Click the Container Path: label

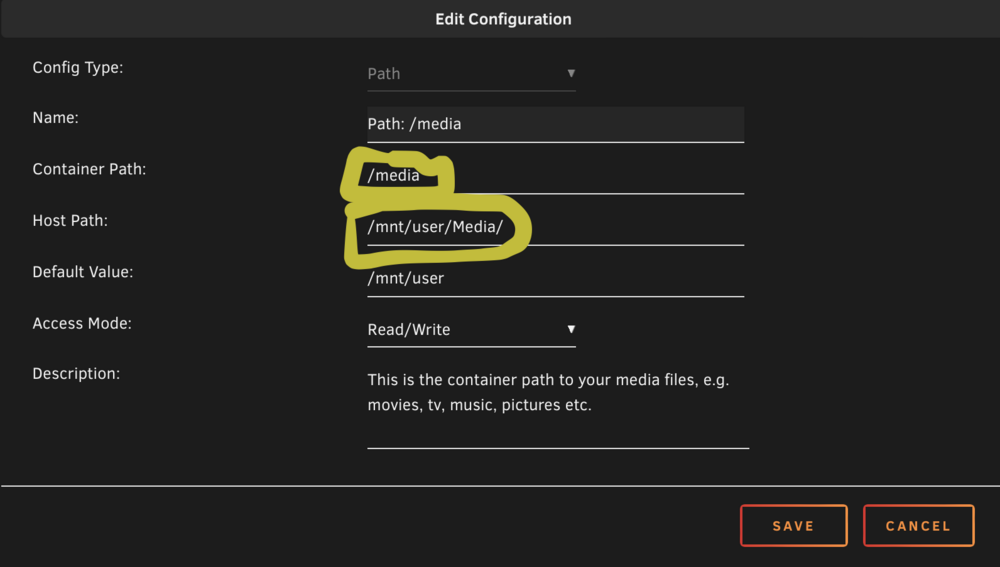click(89, 169)
